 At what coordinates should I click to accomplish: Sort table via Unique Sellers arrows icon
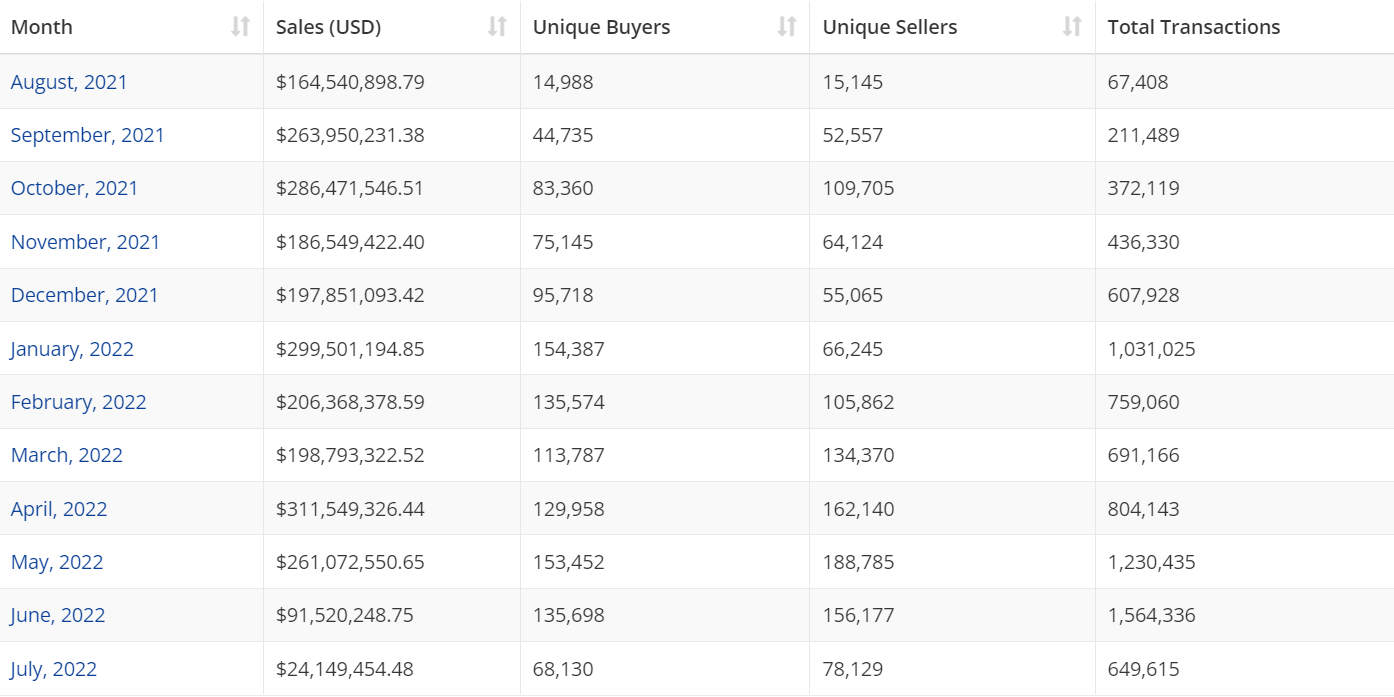[1072, 27]
